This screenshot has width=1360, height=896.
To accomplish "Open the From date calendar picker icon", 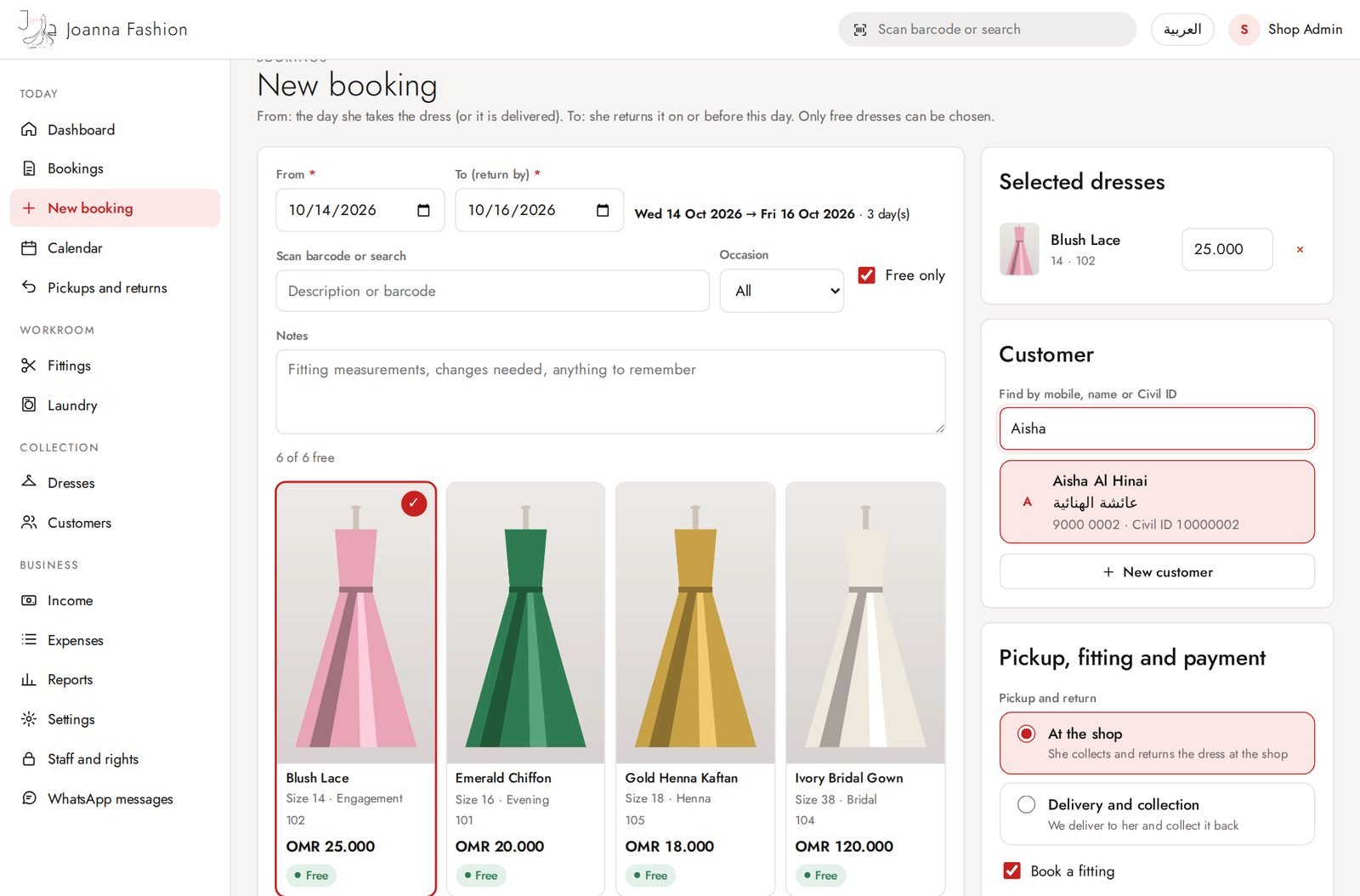I will [x=423, y=210].
